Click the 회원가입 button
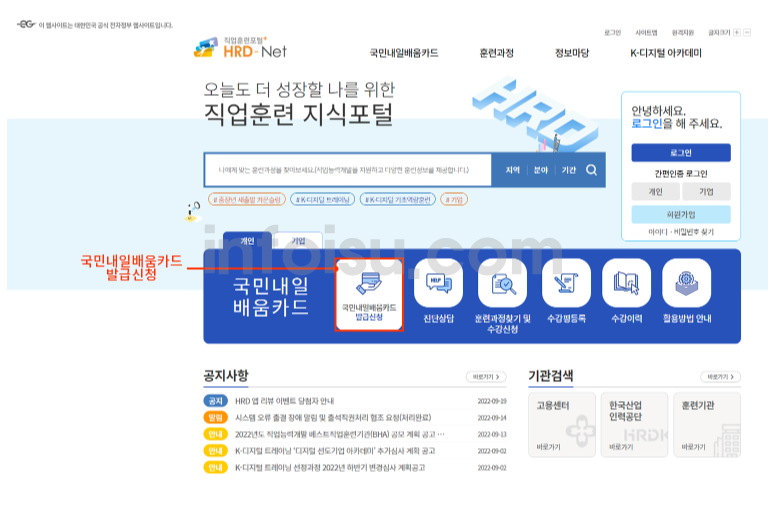 pos(681,215)
